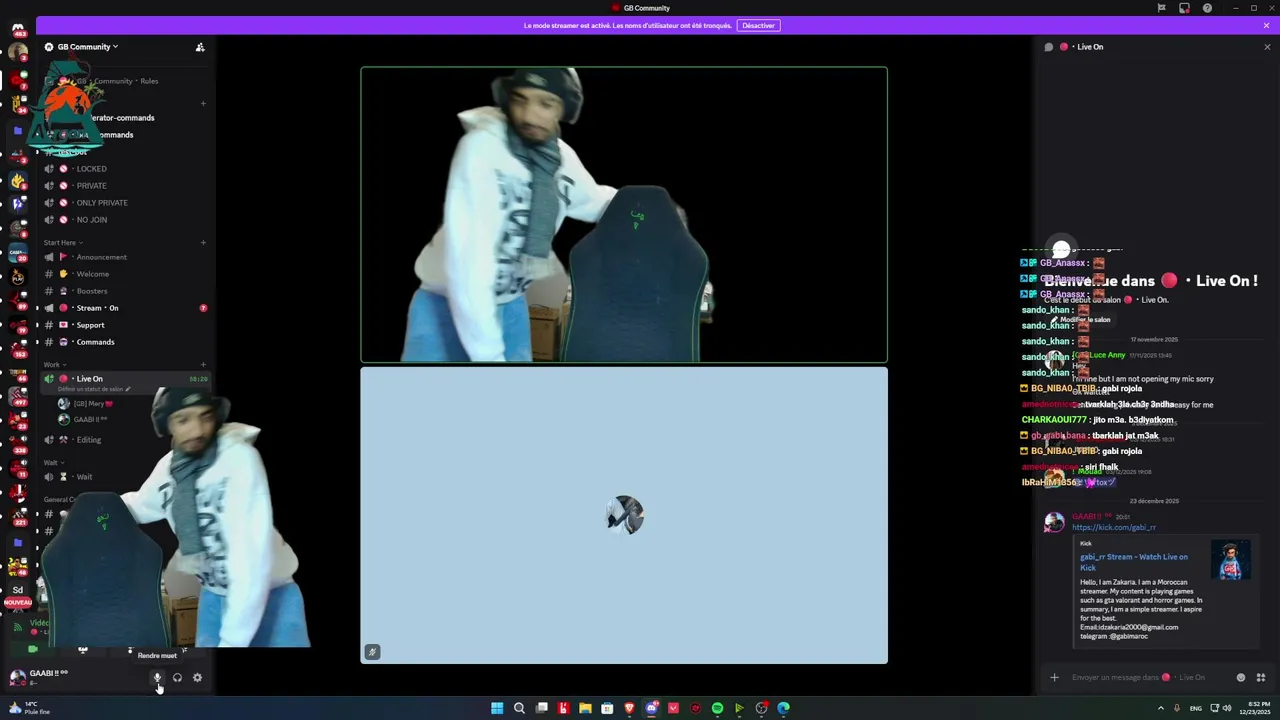Add a channel in the Work category
1280x720 pixels.
[x=203, y=364]
